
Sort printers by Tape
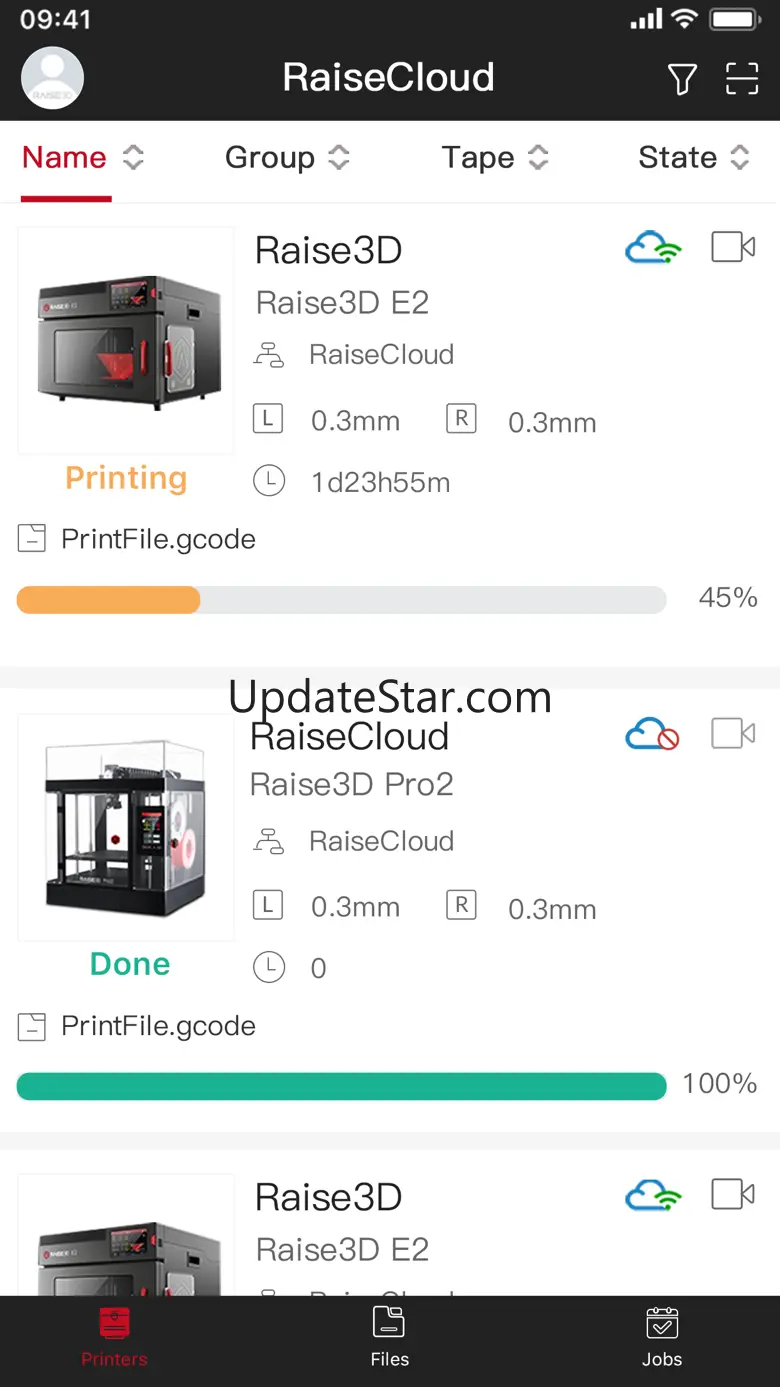[x=495, y=158]
